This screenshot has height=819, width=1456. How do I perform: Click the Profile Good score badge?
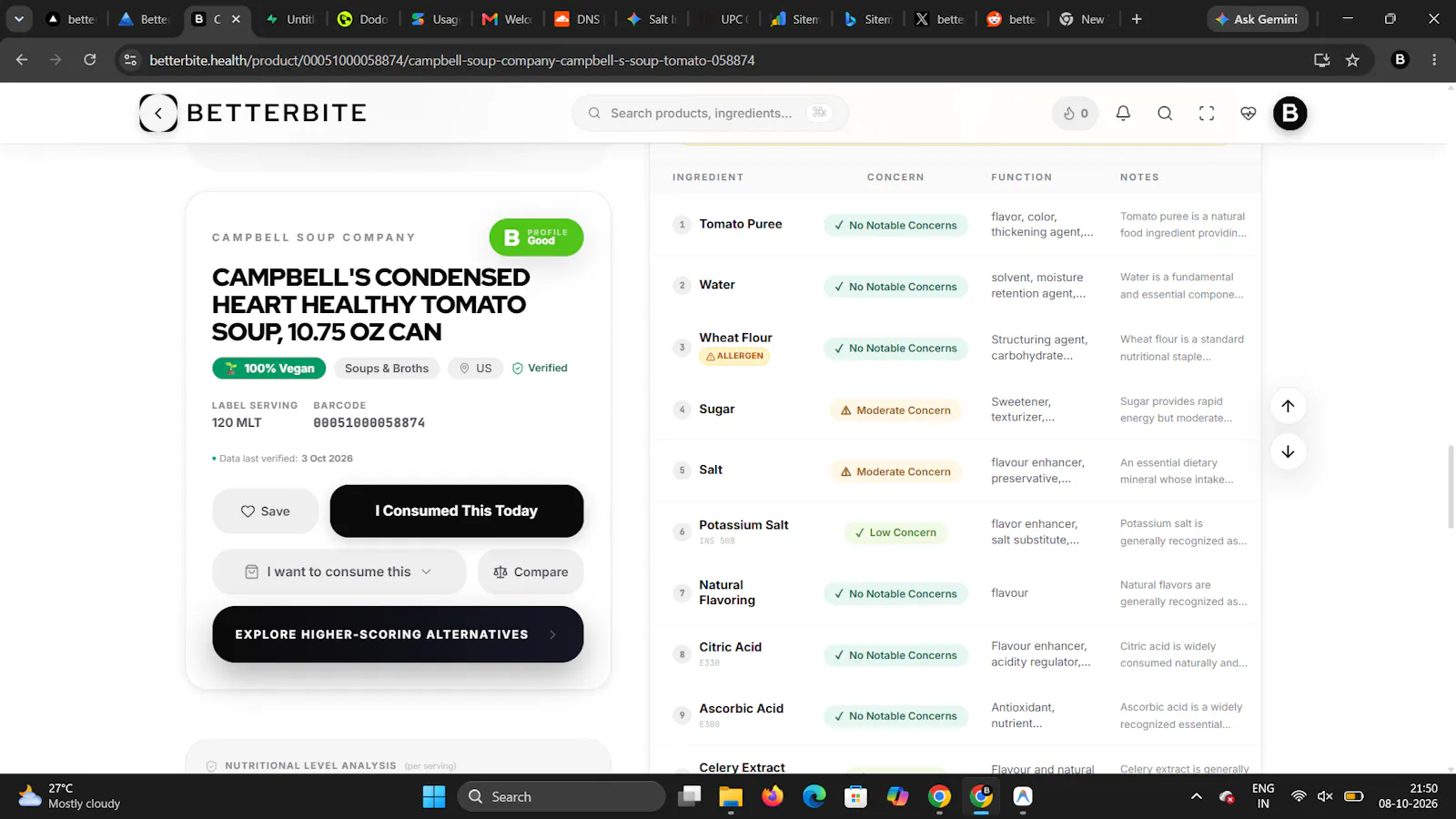(x=536, y=237)
